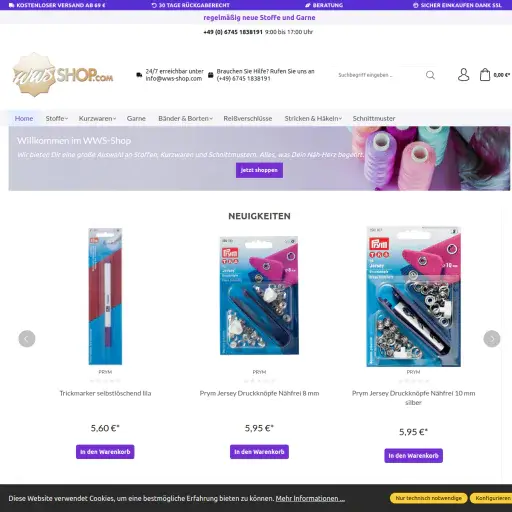Go to Schnittmuster category
The image size is (512, 512).
374,118
